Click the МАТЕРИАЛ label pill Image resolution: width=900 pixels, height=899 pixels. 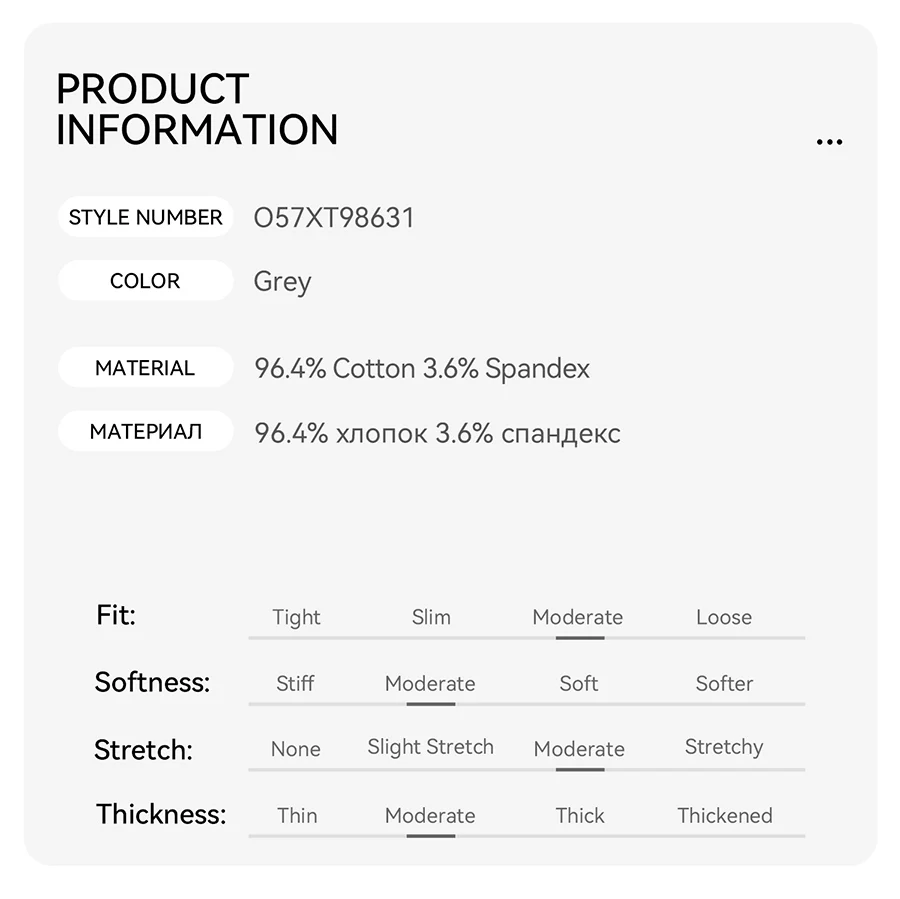pos(145,431)
